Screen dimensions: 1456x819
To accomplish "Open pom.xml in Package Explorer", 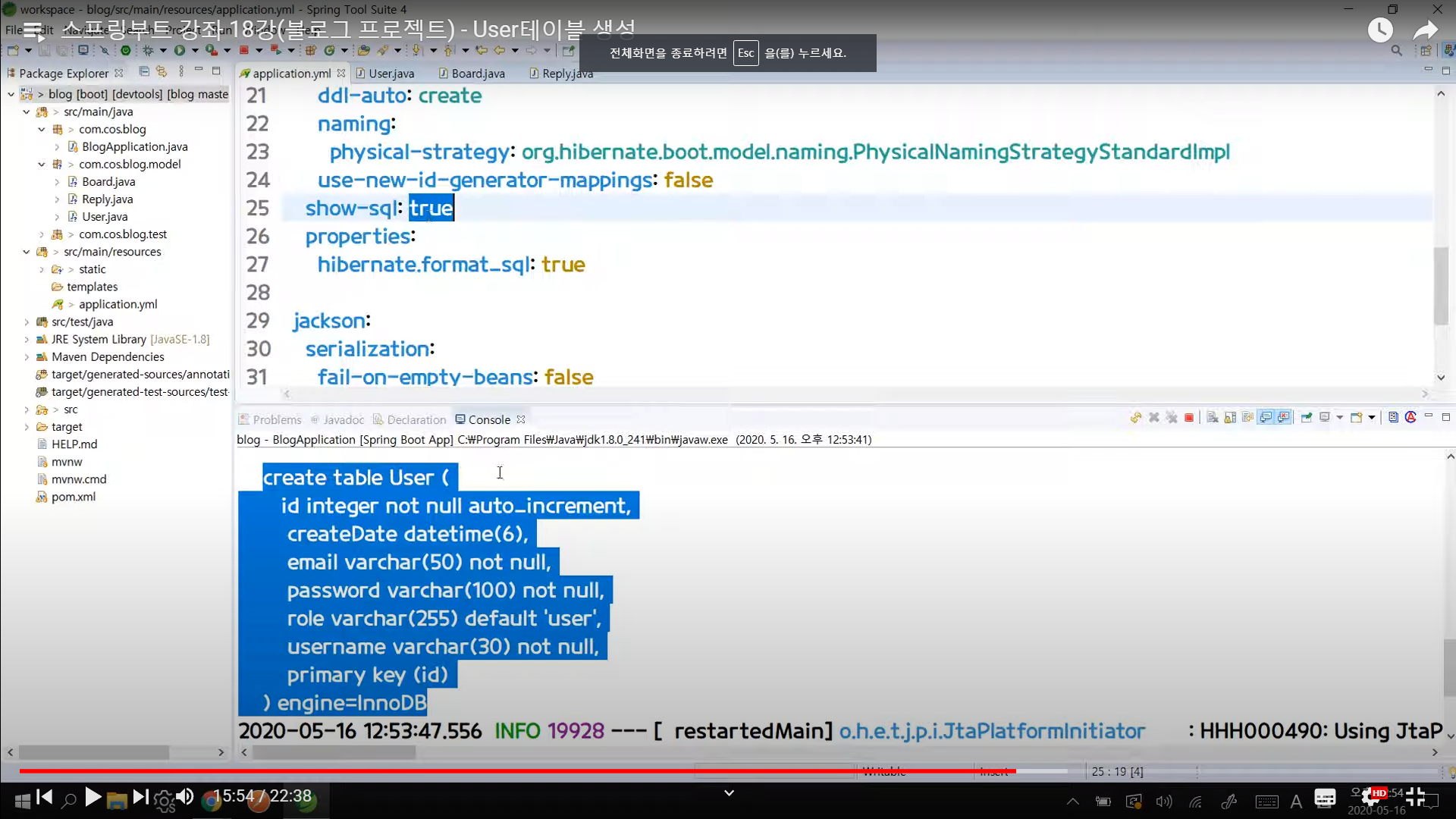I will click(x=73, y=497).
